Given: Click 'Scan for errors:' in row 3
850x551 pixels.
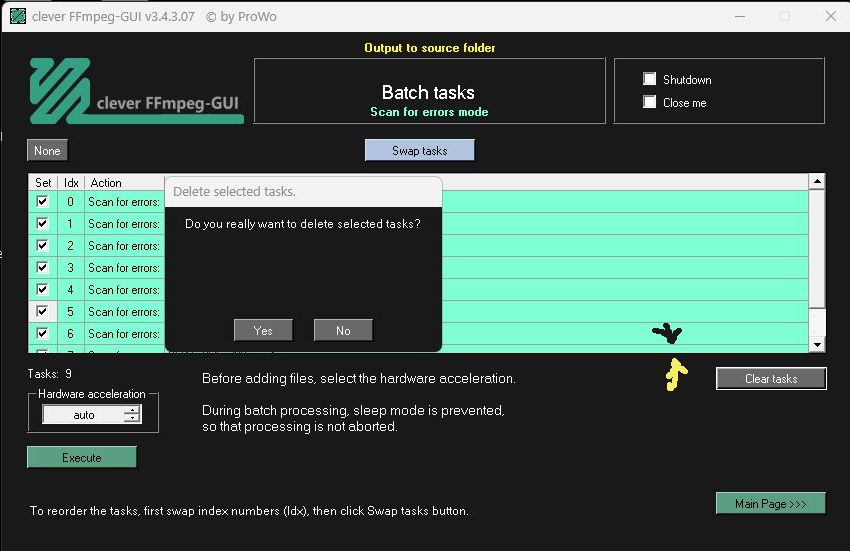Looking at the screenshot, I should [x=124, y=268].
